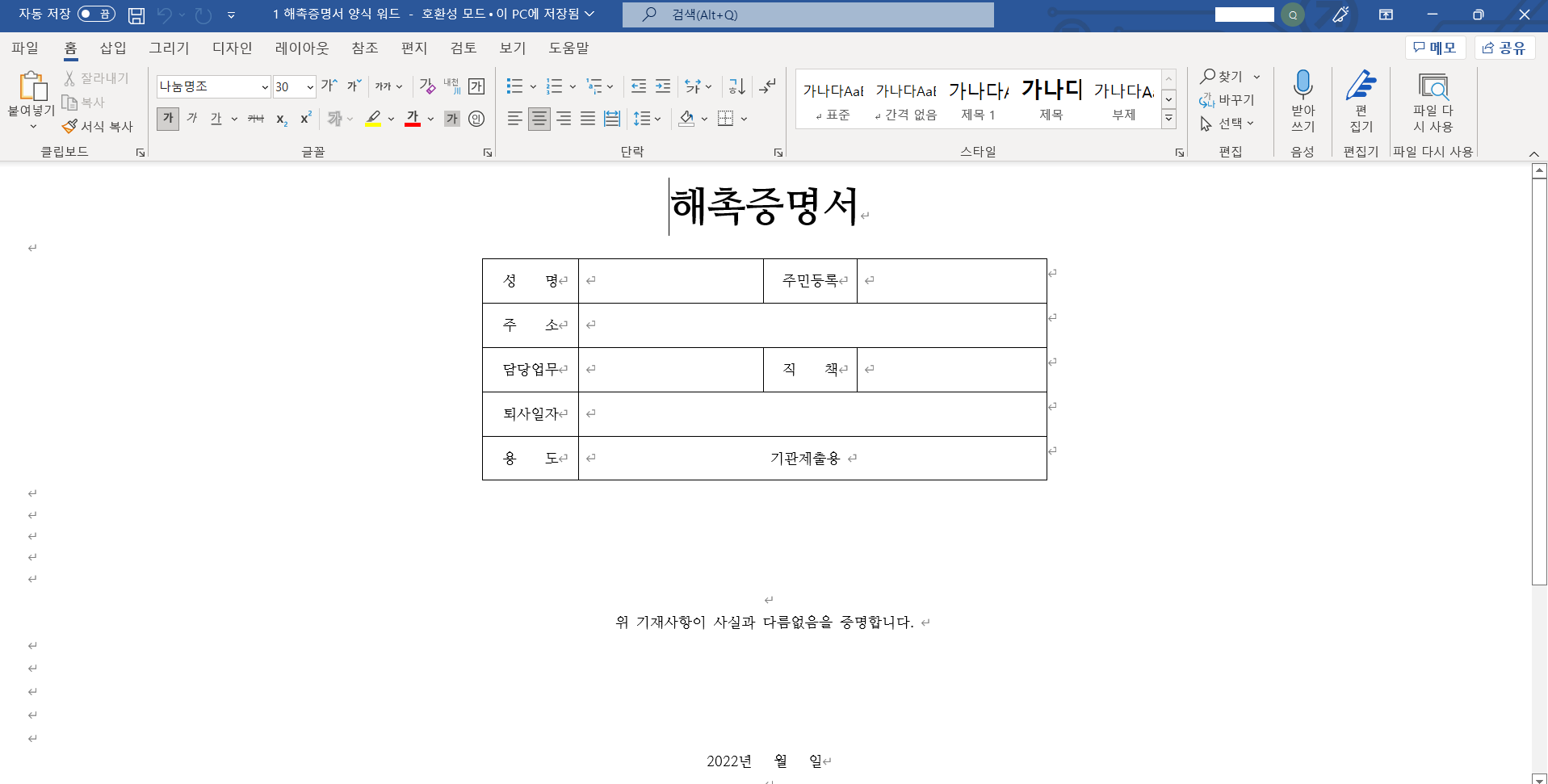1548x784 pixels.
Task: Collapse the ribbon with chevron
Action: point(1533,153)
